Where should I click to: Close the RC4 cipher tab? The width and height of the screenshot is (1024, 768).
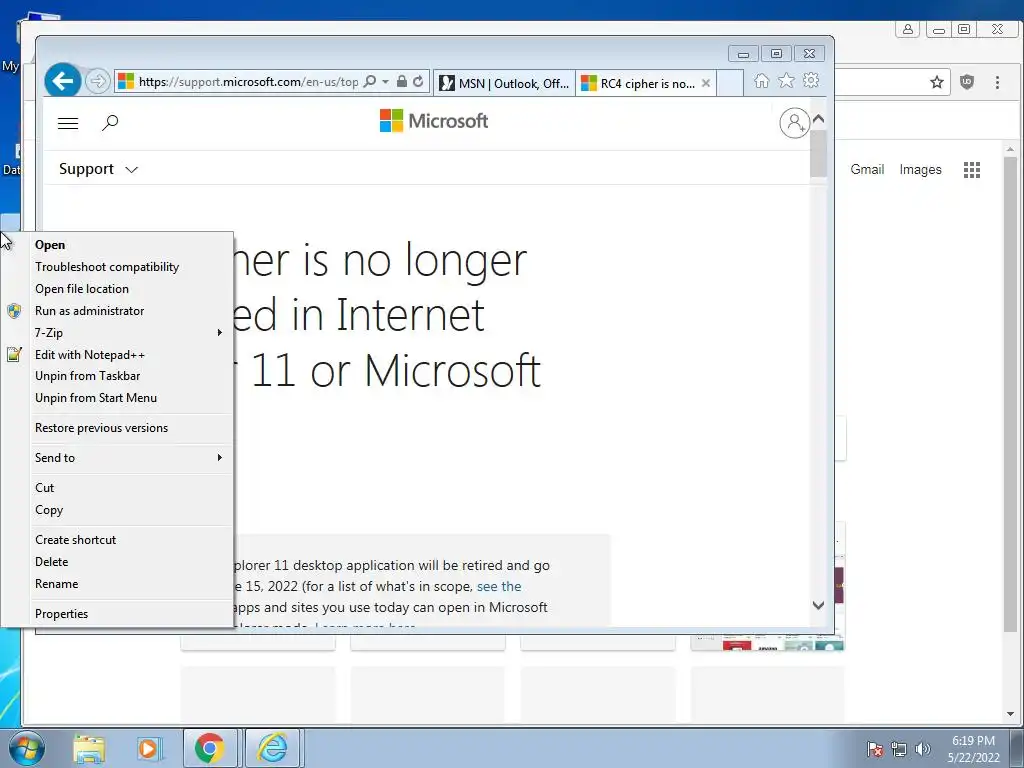[x=706, y=83]
